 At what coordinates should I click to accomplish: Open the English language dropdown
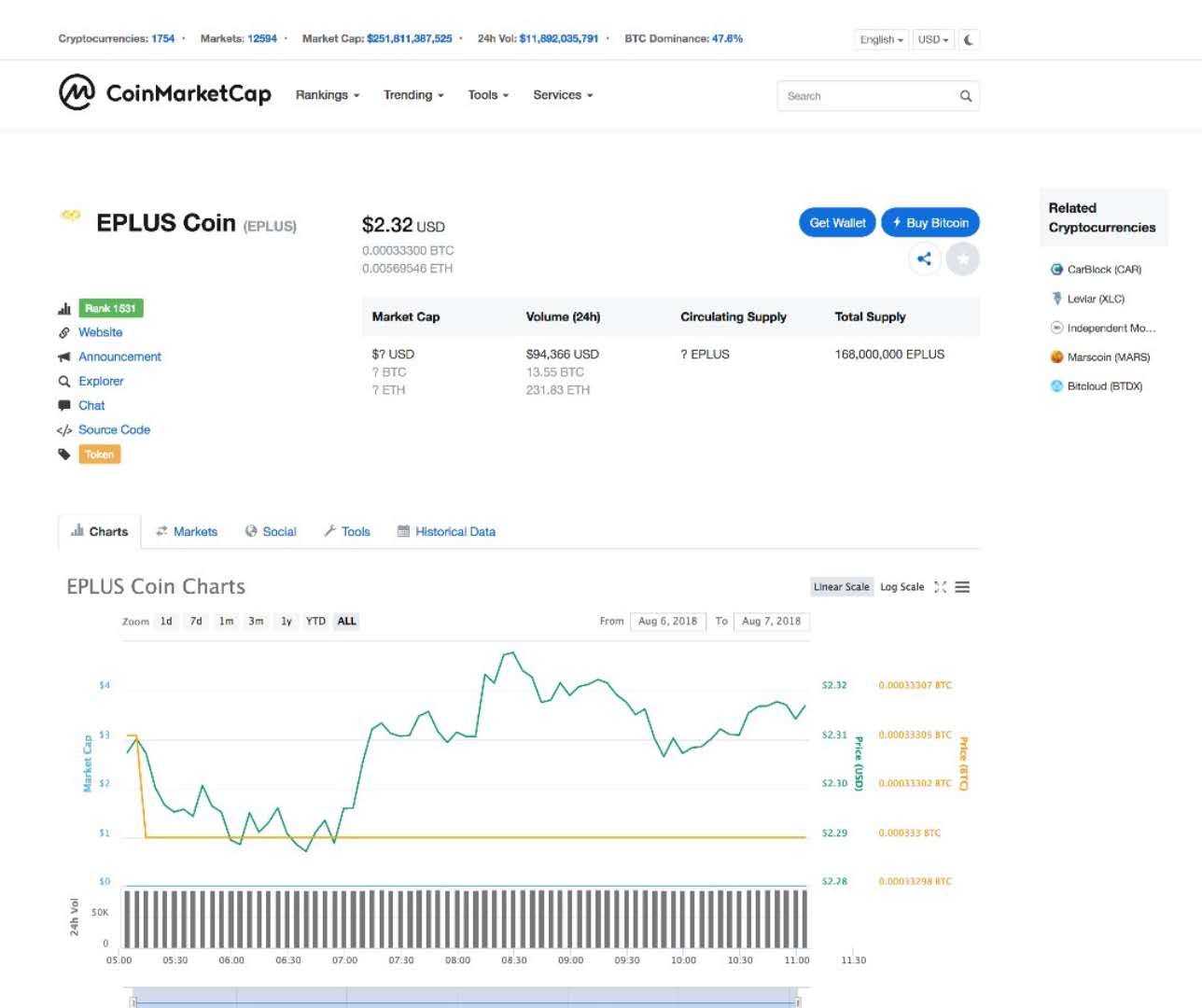(881, 39)
